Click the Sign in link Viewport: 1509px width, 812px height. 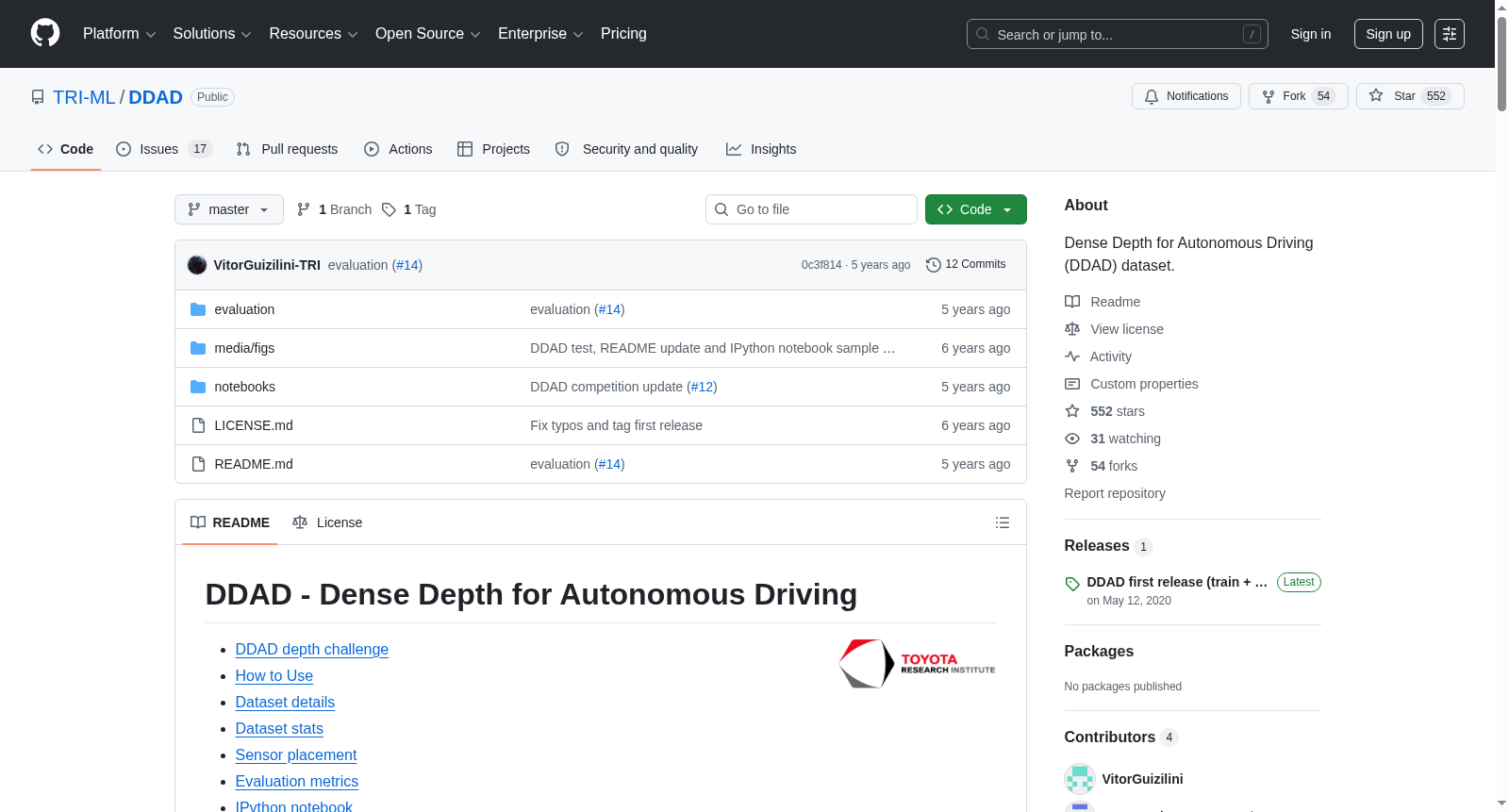point(1311,34)
